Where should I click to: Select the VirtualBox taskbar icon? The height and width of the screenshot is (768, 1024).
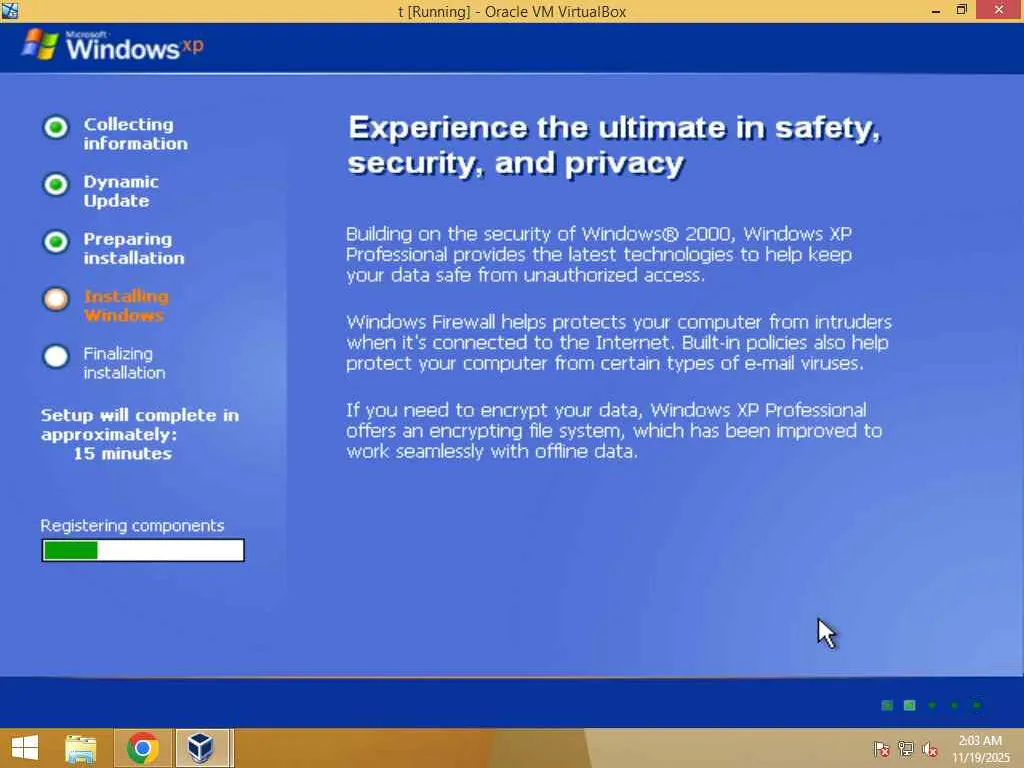tap(201, 748)
